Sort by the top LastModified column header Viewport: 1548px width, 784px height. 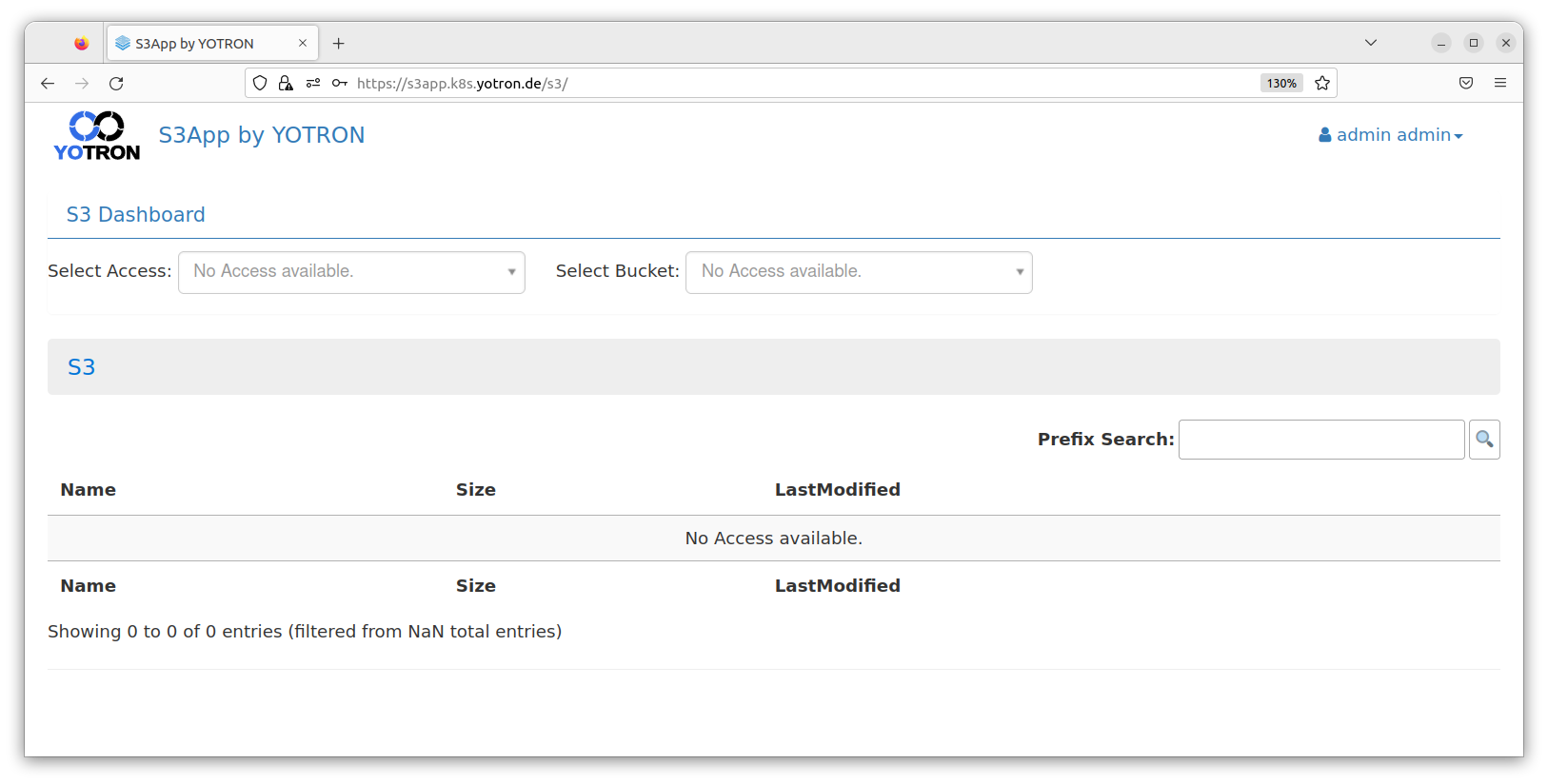[838, 490]
